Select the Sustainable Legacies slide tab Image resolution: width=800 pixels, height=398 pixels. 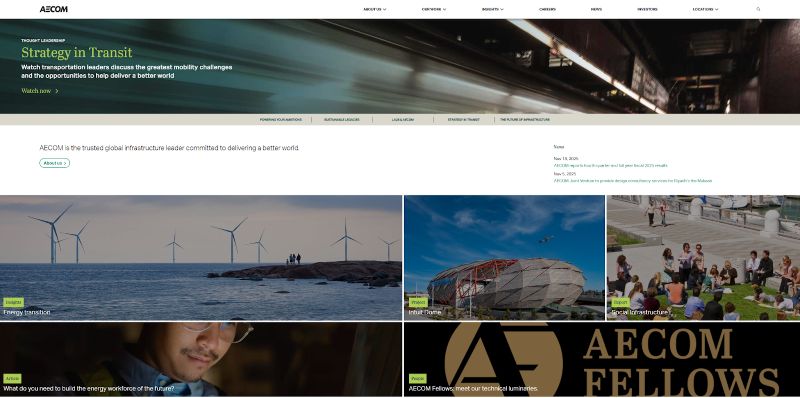coord(342,120)
